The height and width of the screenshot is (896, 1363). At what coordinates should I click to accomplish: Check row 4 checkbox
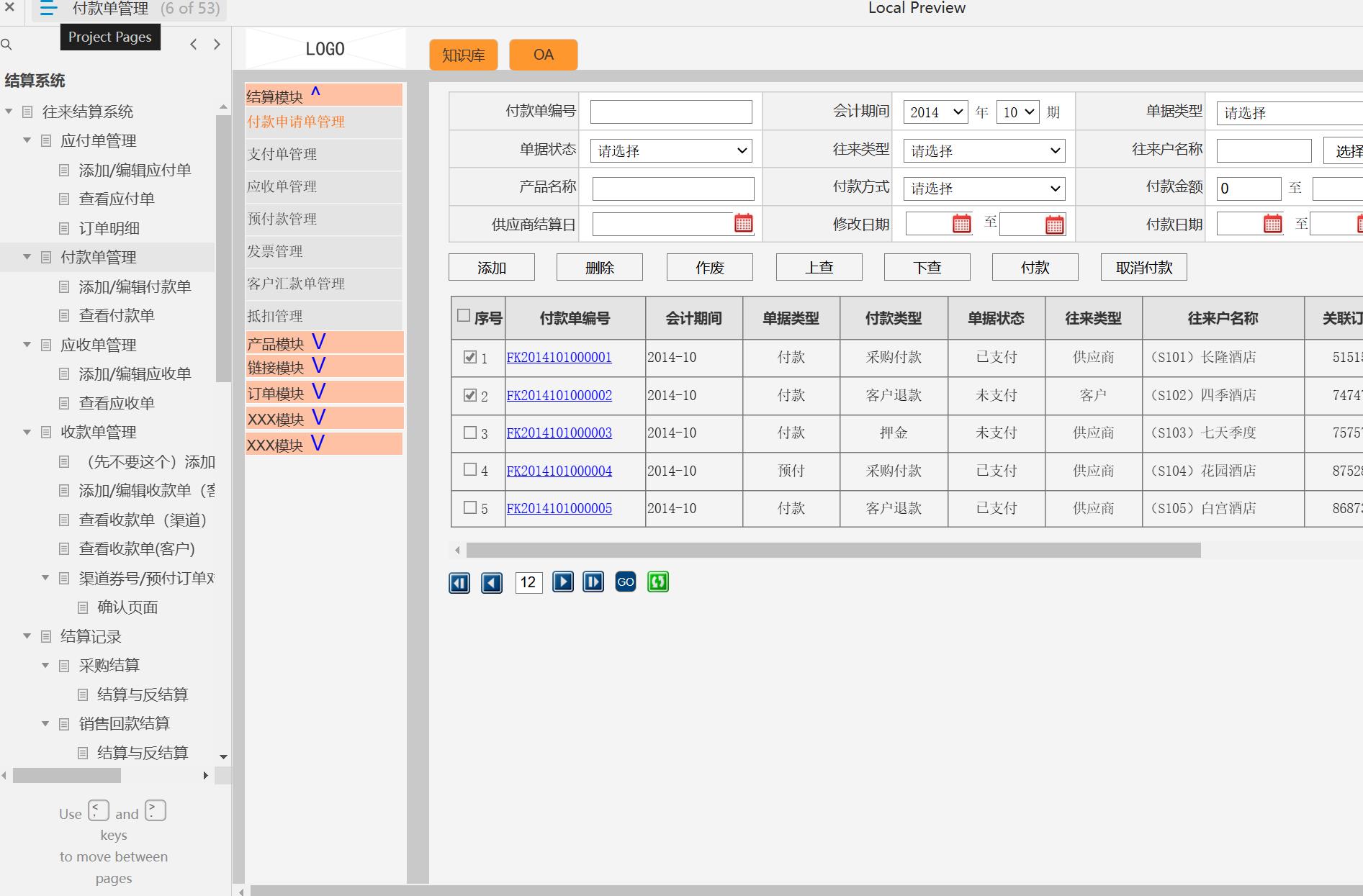click(470, 470)
